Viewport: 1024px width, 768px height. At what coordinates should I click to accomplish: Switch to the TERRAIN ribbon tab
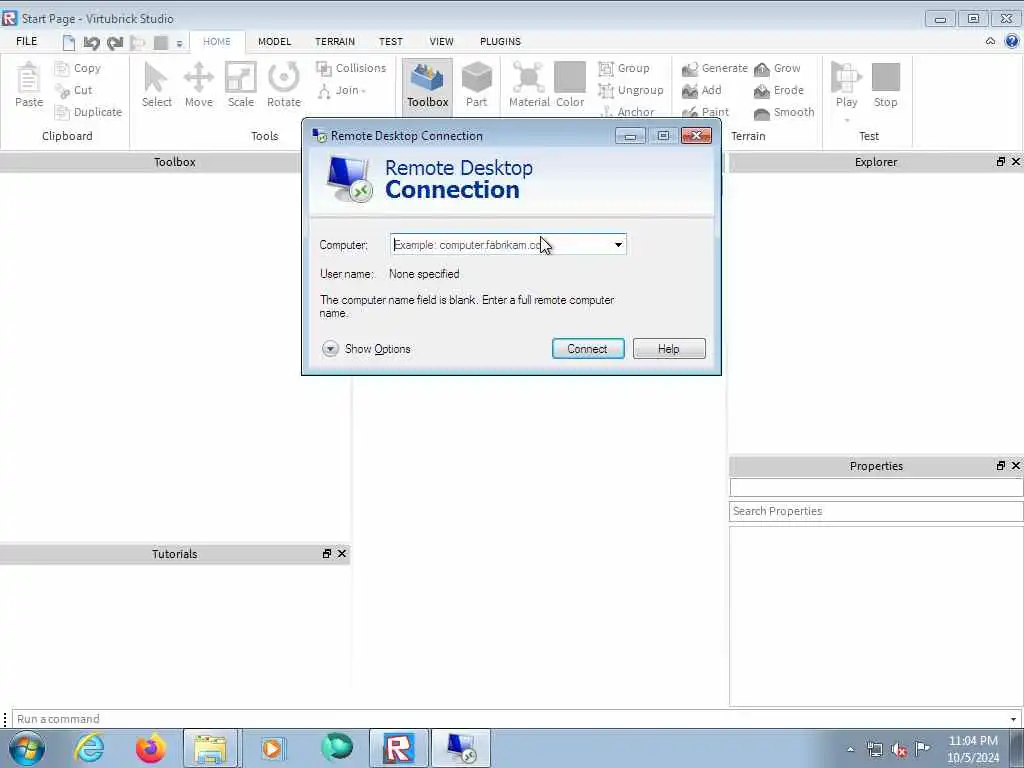[x=335, y=41]
